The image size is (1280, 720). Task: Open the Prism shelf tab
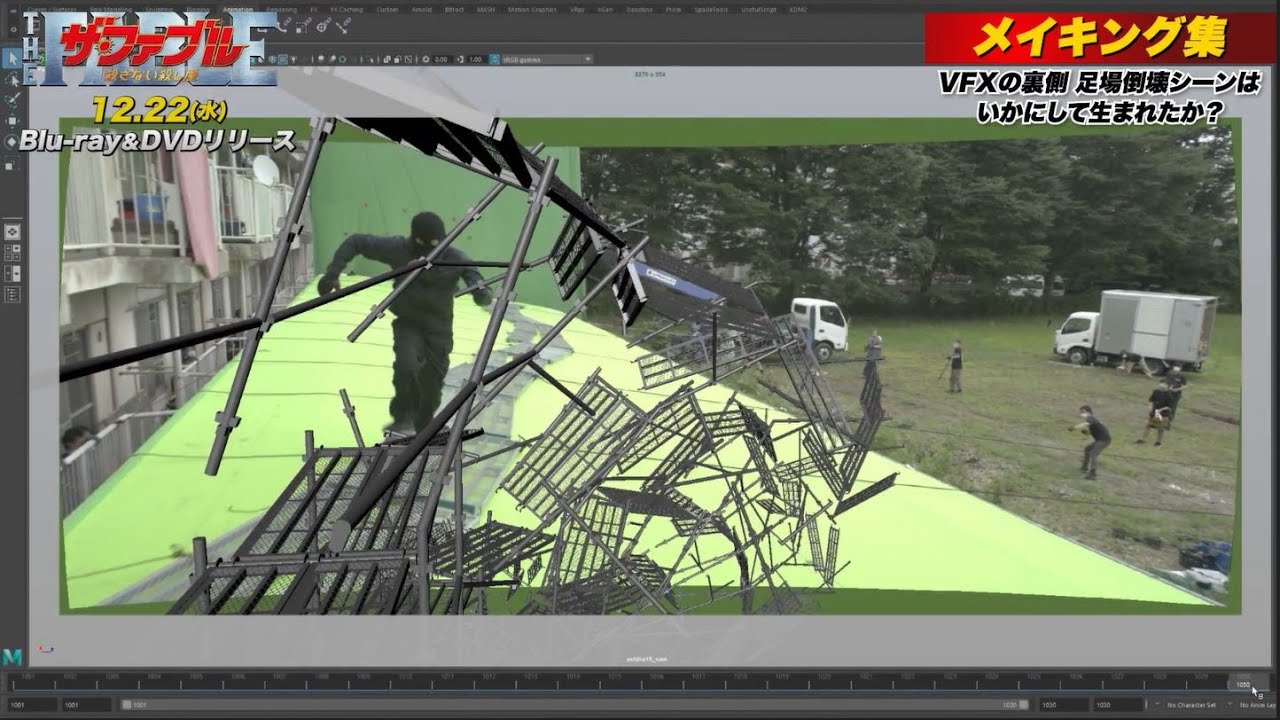[673, 10]
